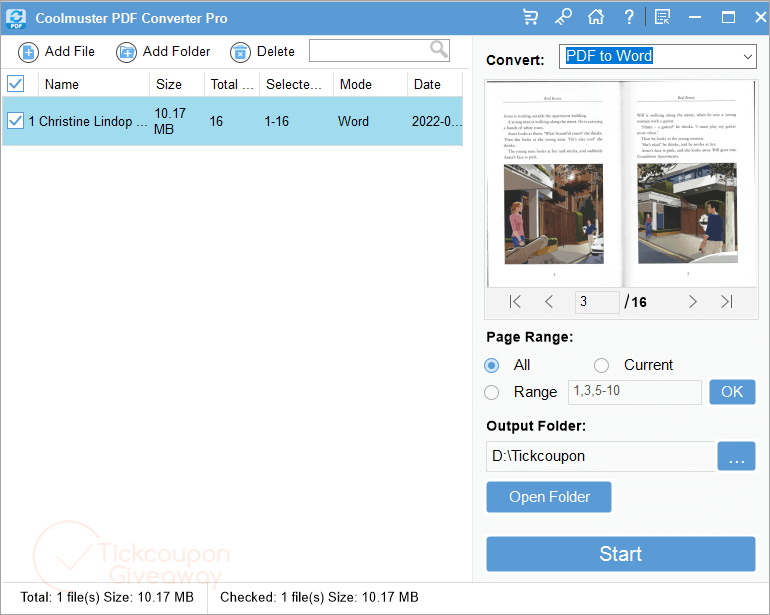Jump to last preview page
The width and height of the screenshot is (770, 615).
[x=727, y=302]
